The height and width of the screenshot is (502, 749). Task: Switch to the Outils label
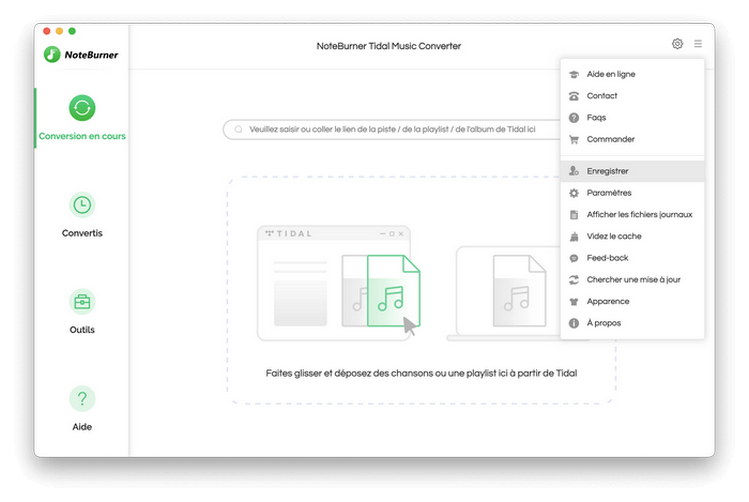pyautogui.click(x=82, y=330)
